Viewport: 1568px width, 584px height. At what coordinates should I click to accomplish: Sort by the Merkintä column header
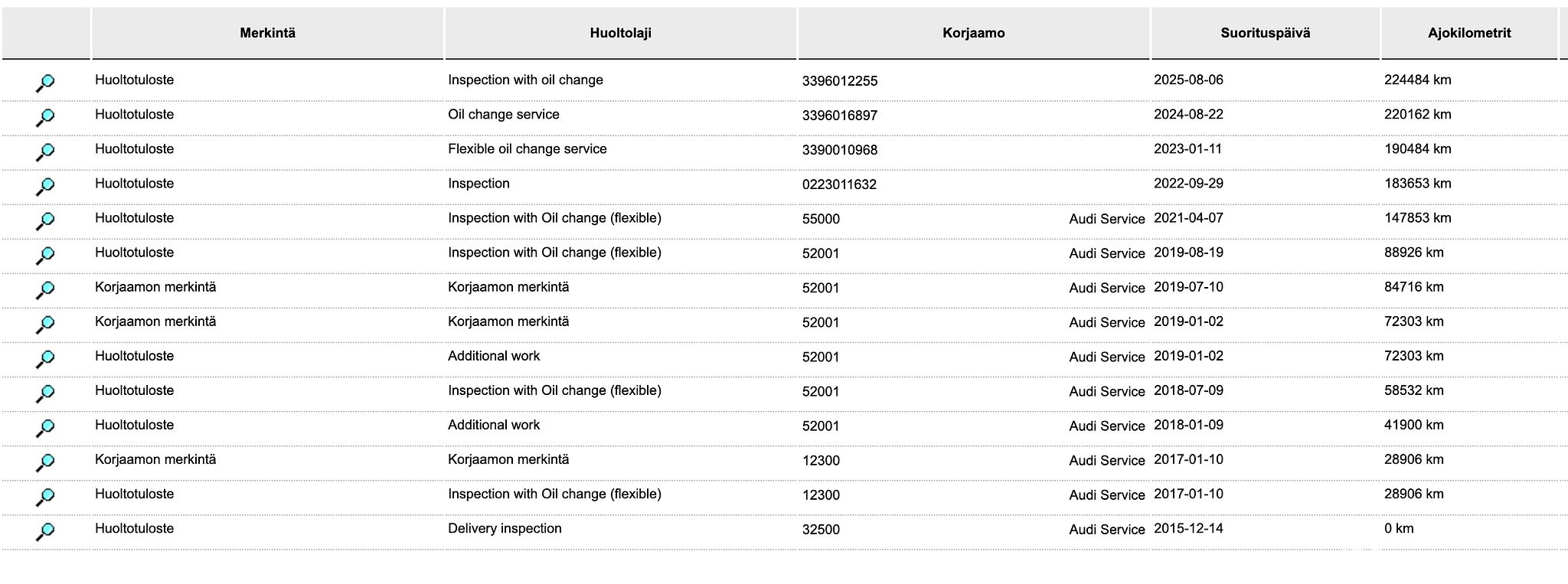pos(267,33)
